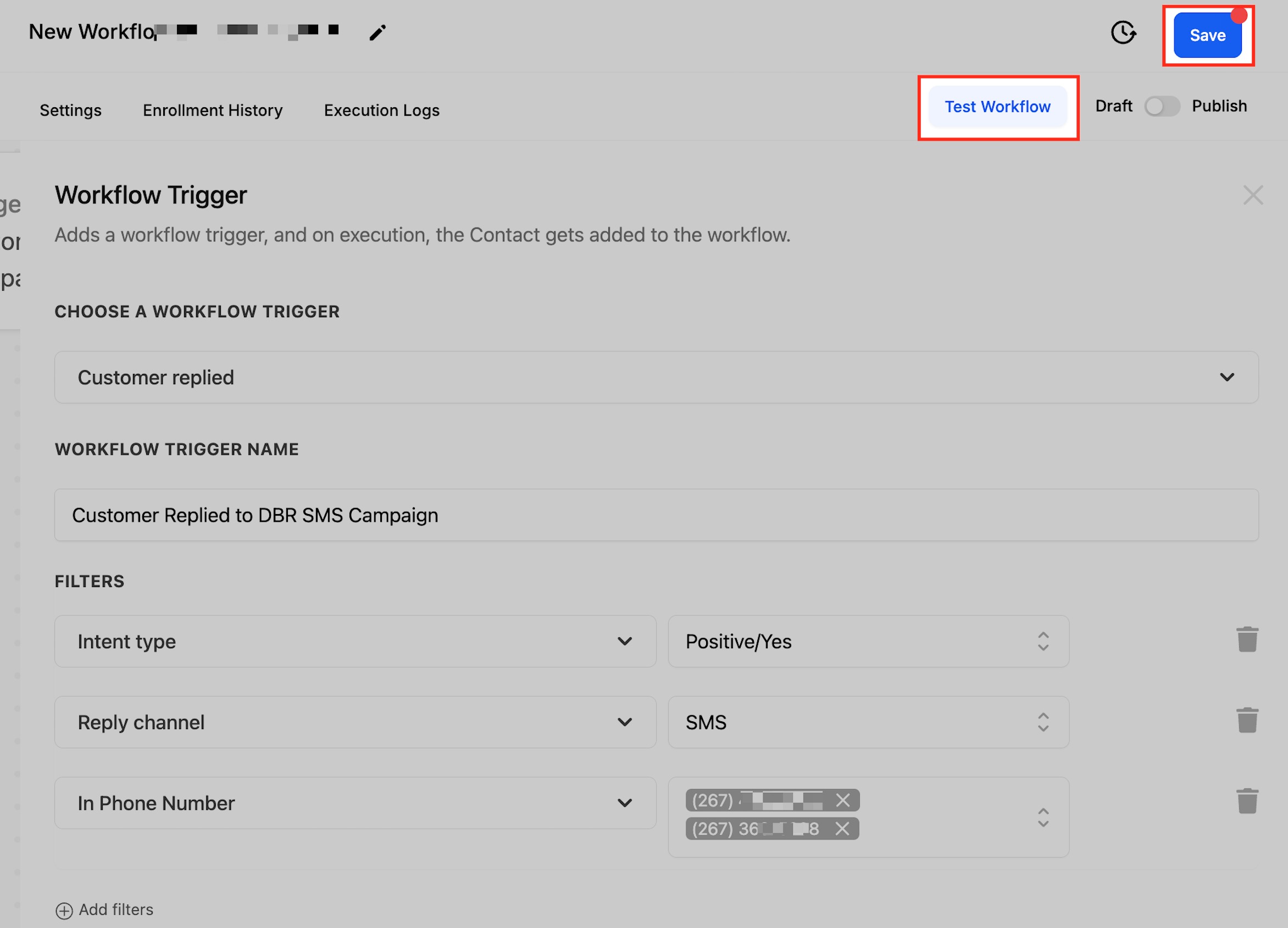The height and width of the screenshot is (928, 1288).
Task: Remove the first (267) phone number tag
Action: coord(842,800)
